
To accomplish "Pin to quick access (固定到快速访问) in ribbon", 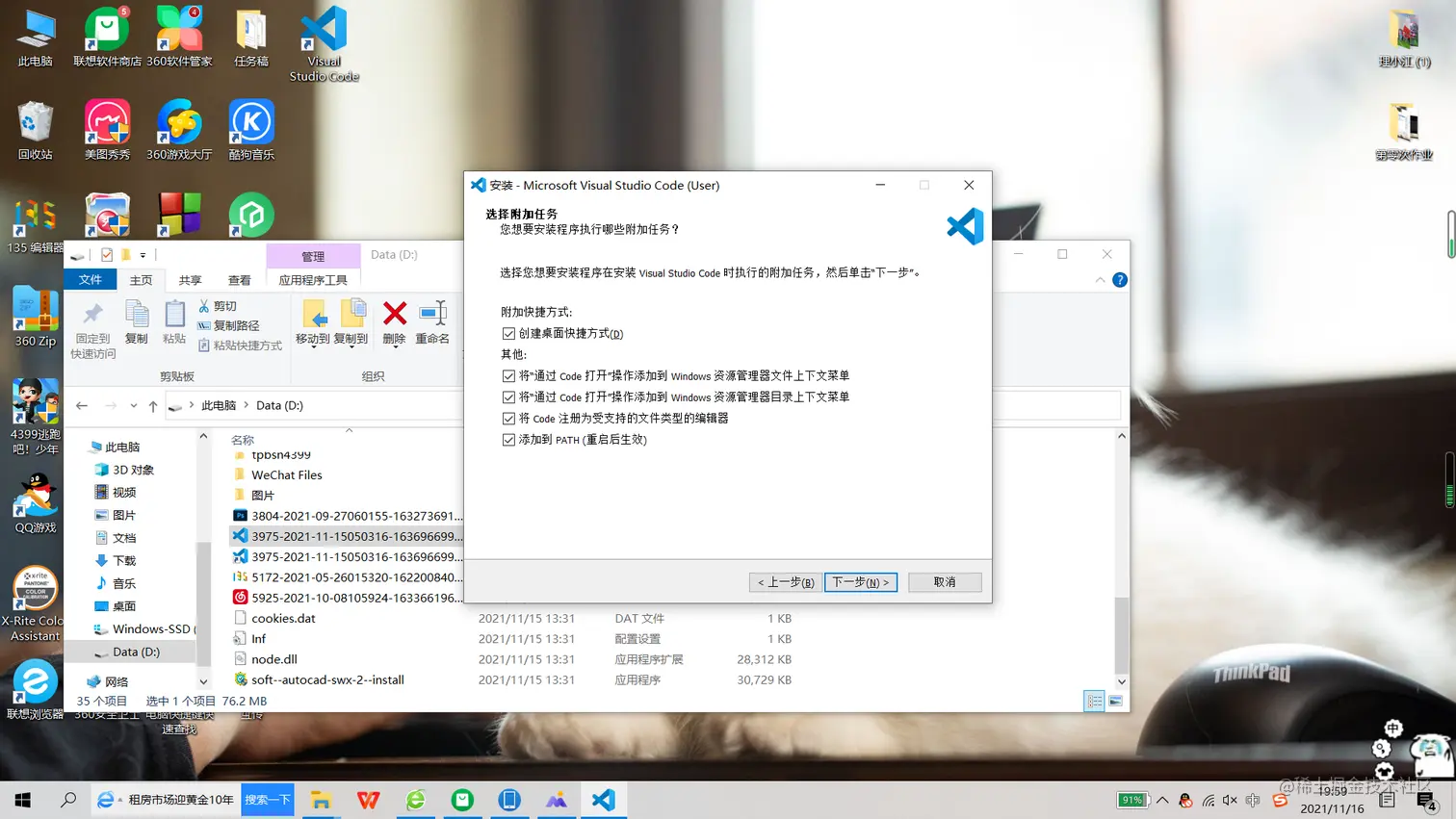I will click(93, 329).
